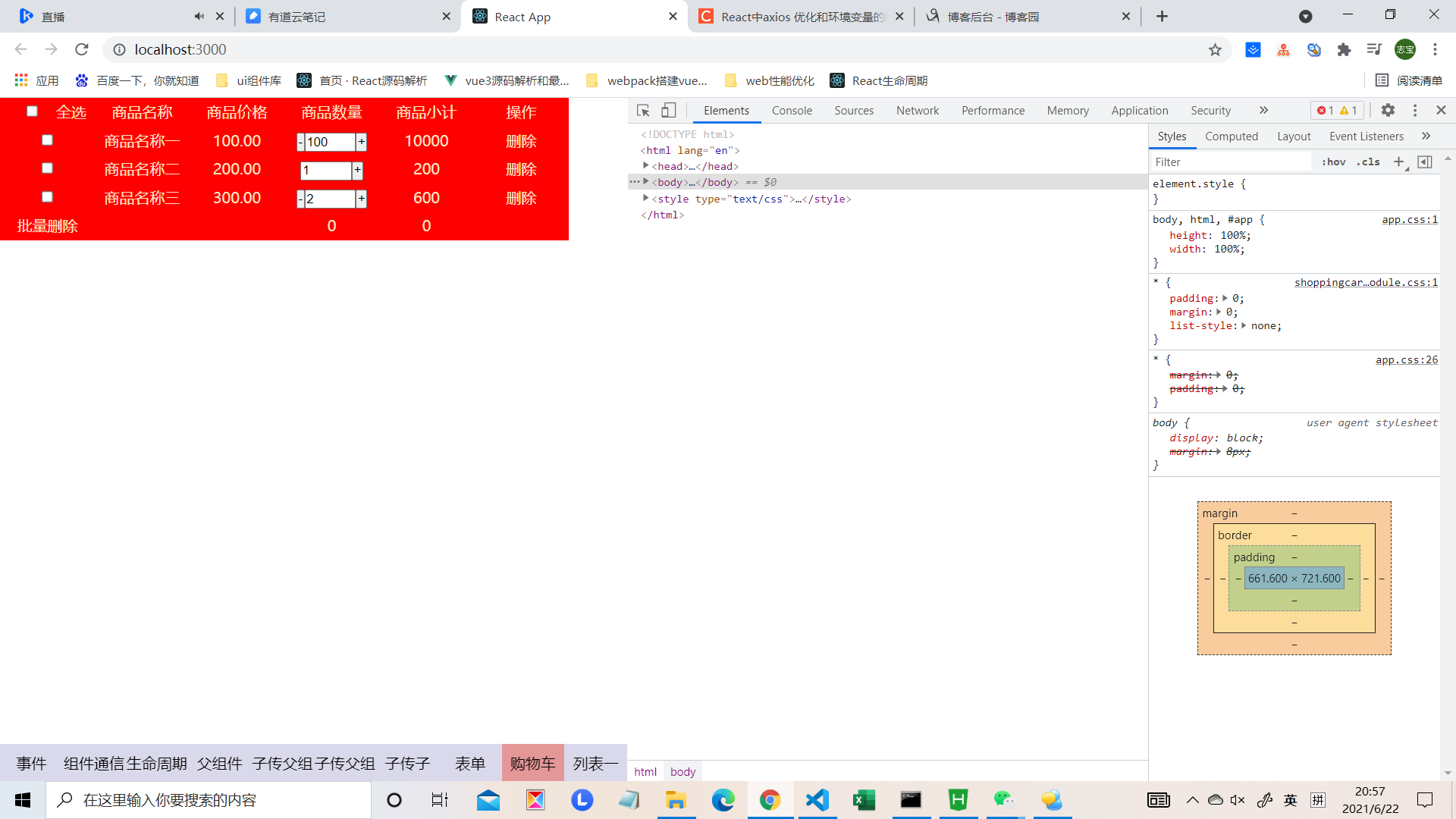The image size is (1456, 819).
Task: Open DevTools settings gear
Action: coord(1388,111)
